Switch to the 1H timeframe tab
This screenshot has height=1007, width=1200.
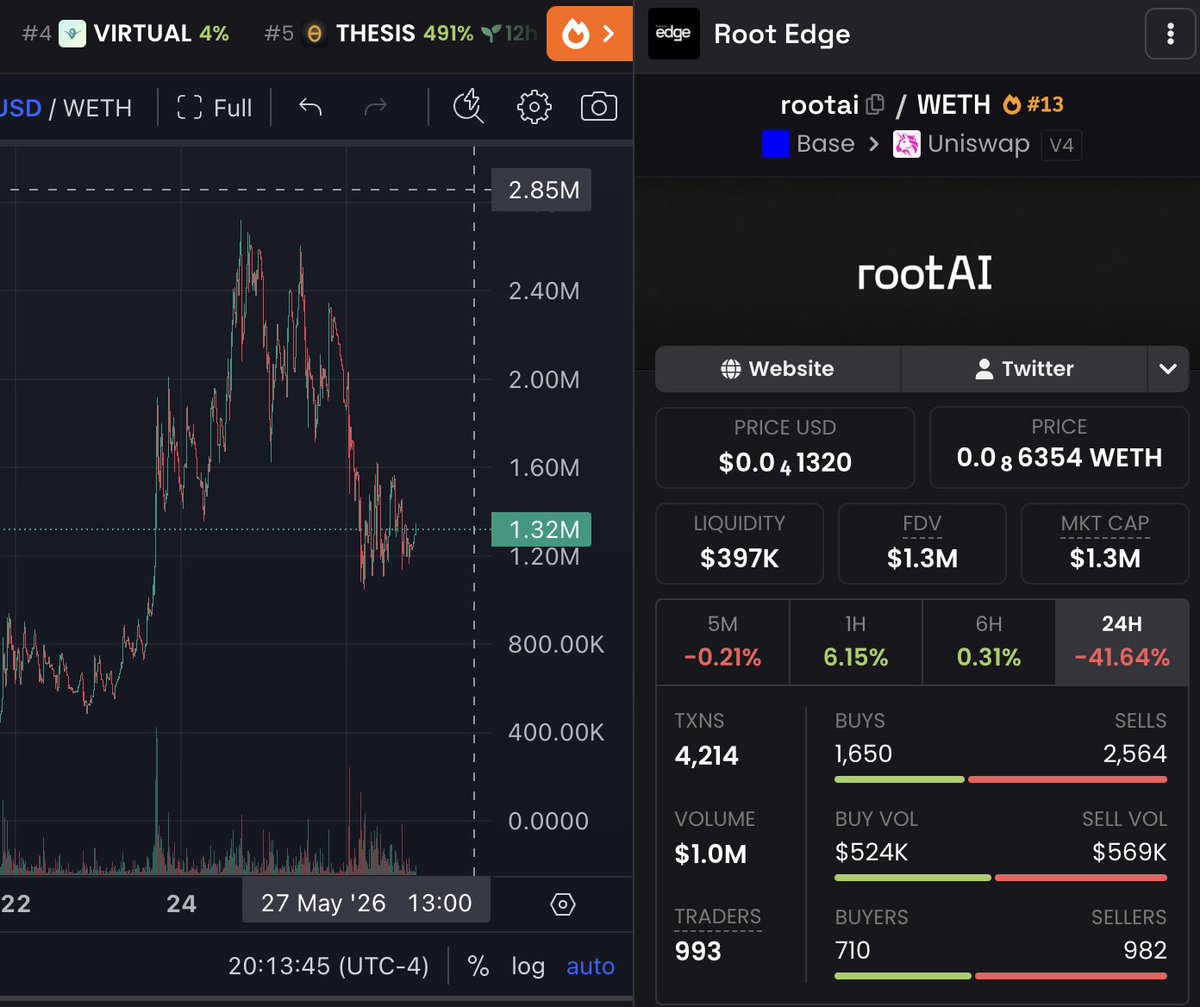tap(855, 642)
